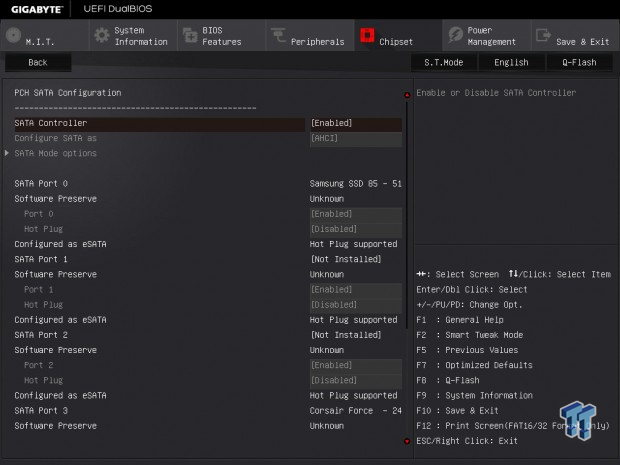Toggle Port 1 Enabled setting

pos(356,289)
